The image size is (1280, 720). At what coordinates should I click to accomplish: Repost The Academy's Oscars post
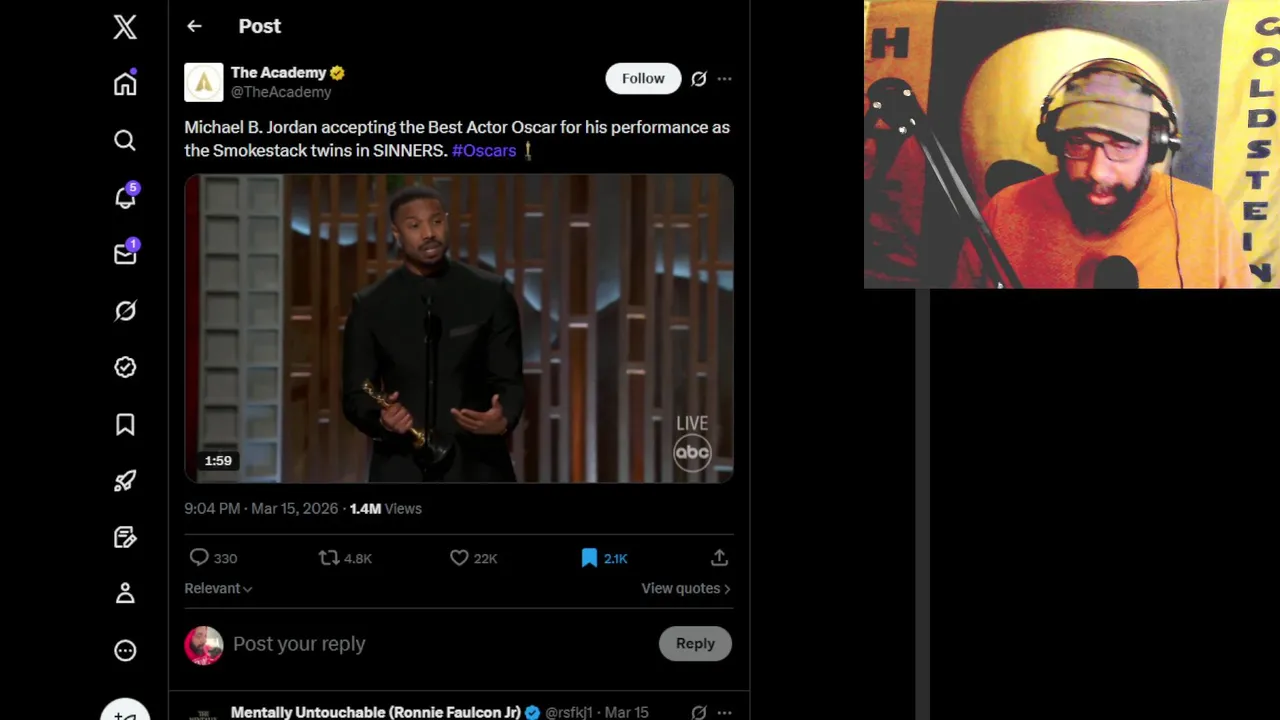[x=329, y=558]
